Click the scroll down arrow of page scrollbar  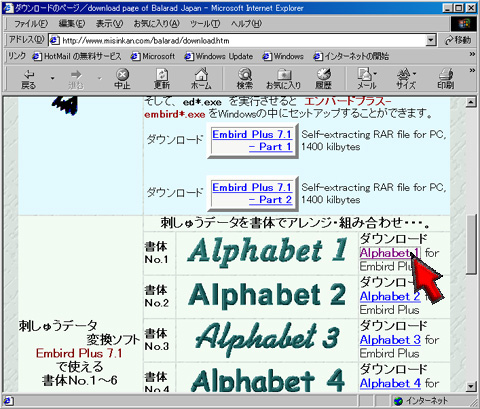click(470, 387)
